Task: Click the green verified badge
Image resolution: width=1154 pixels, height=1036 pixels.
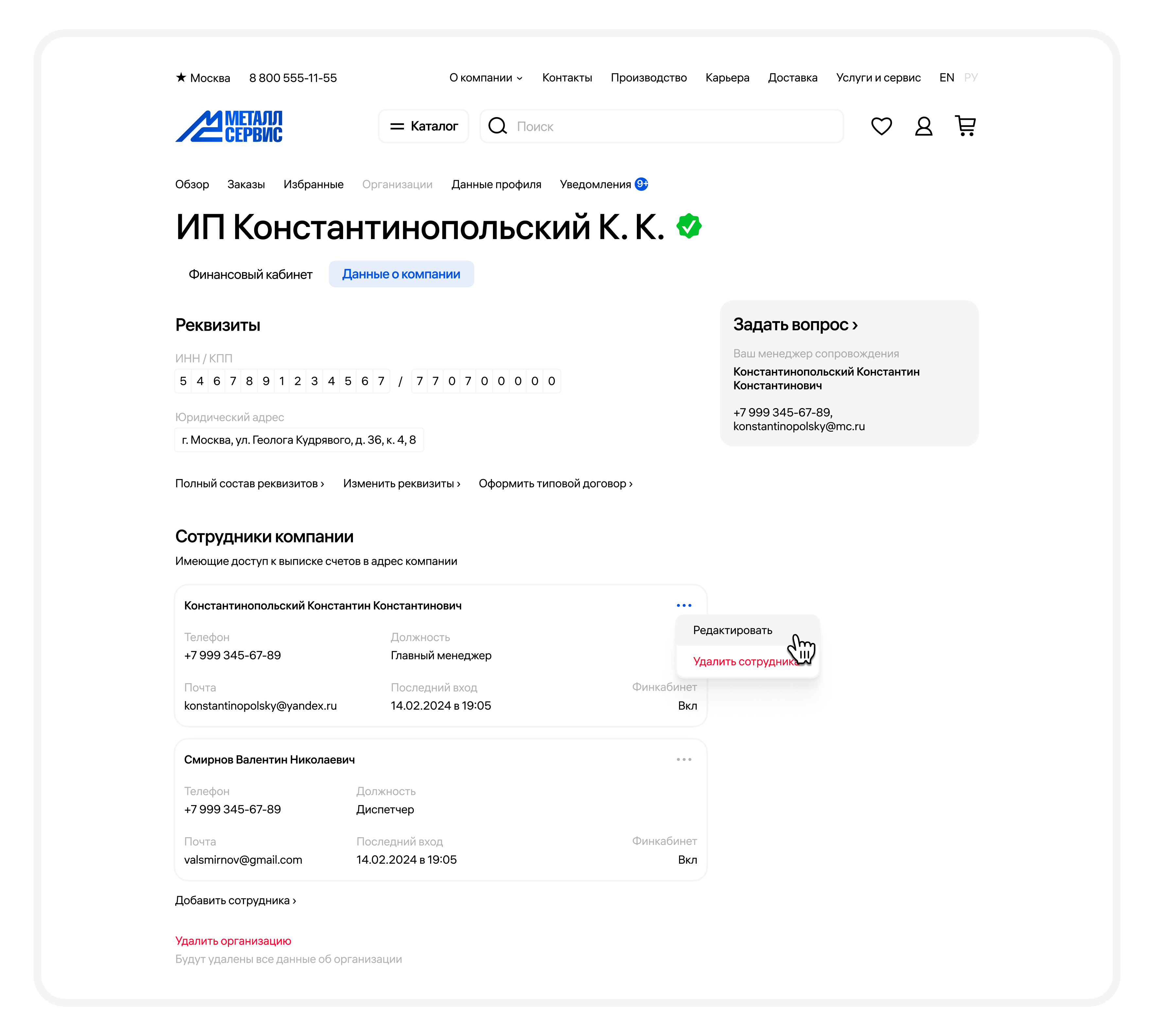Action: 689,227
